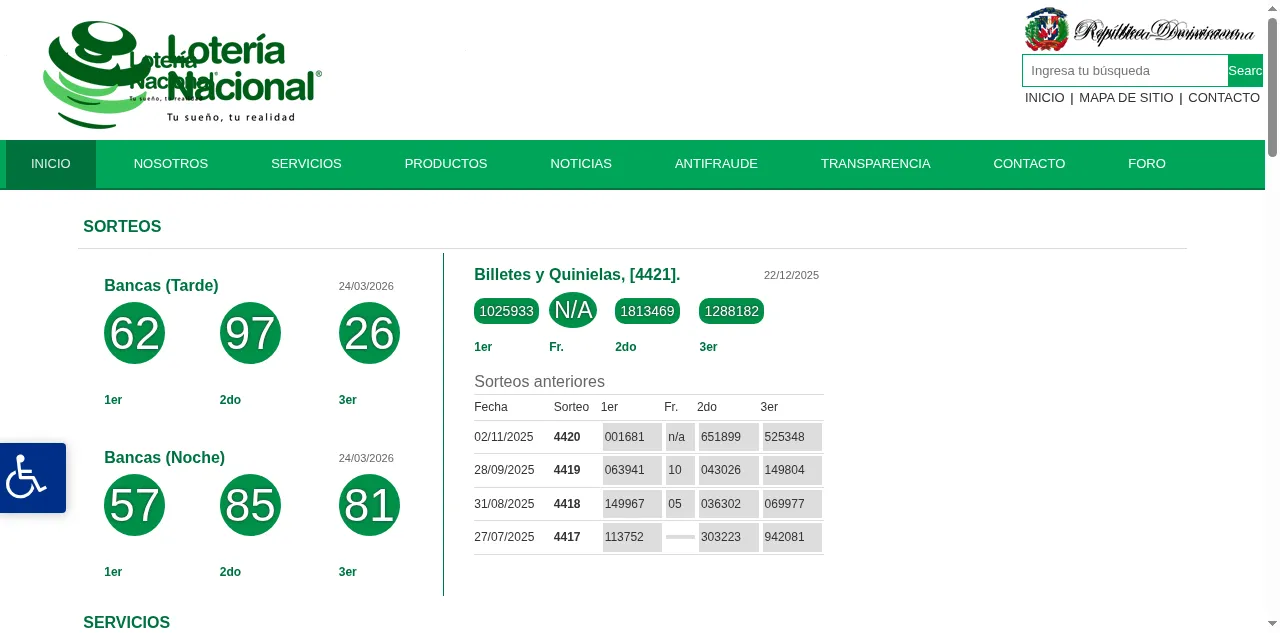Image resolution: width=1280 pixels, height=633 pixels.
Task: Click the Bancas (Noche) ball number 81
Action: click(x=369, y=505)
